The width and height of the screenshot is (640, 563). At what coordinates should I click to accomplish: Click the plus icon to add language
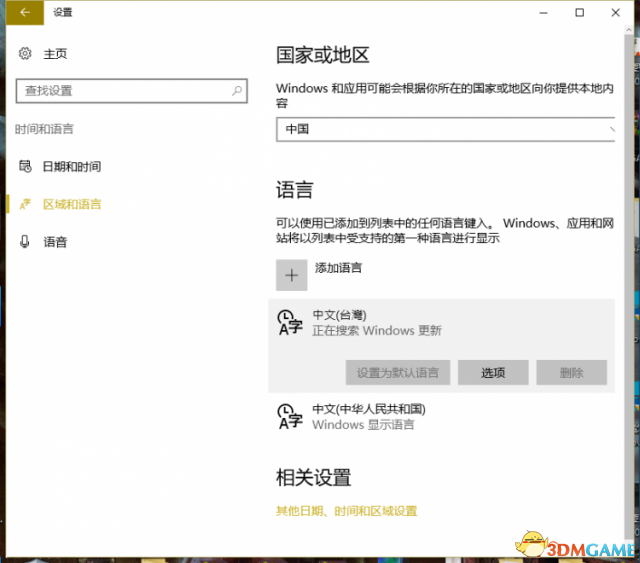291,275
